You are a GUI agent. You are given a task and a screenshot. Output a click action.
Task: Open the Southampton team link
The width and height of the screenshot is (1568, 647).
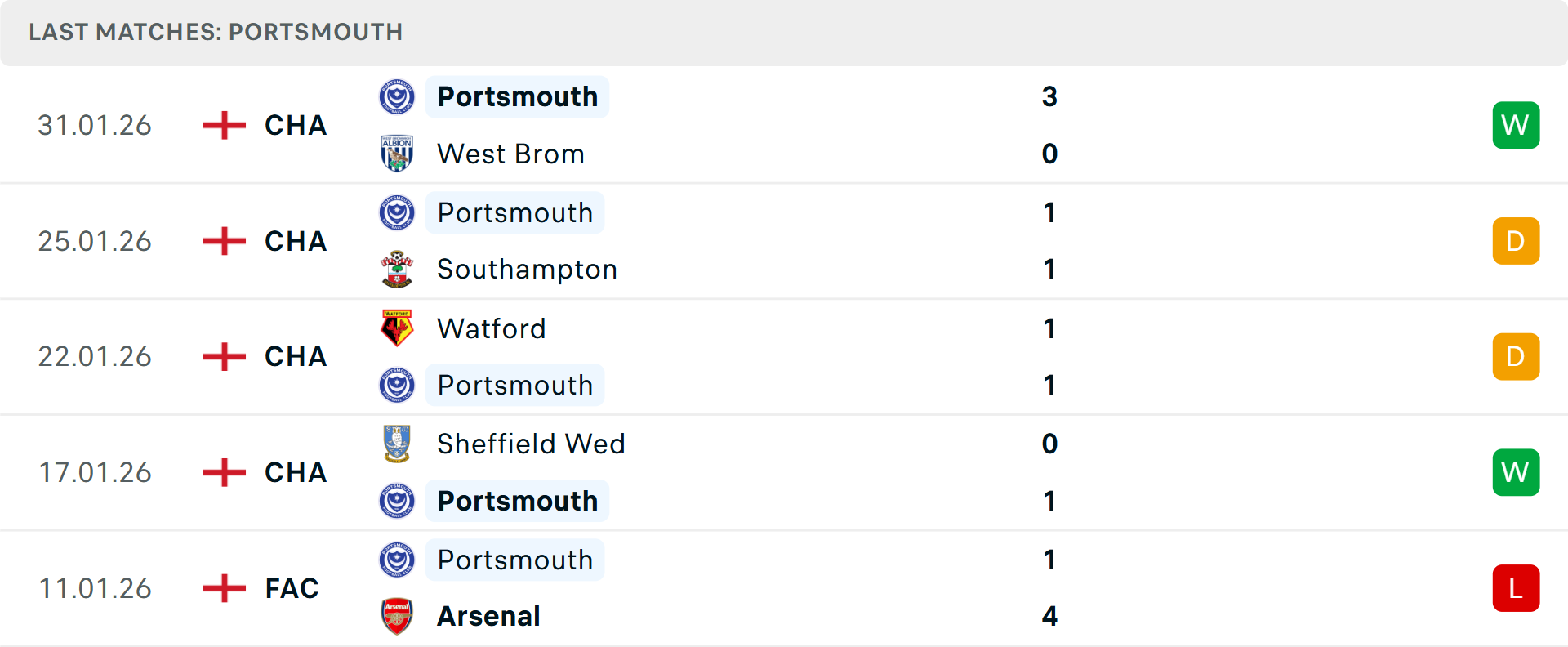[x=527, y=270]
